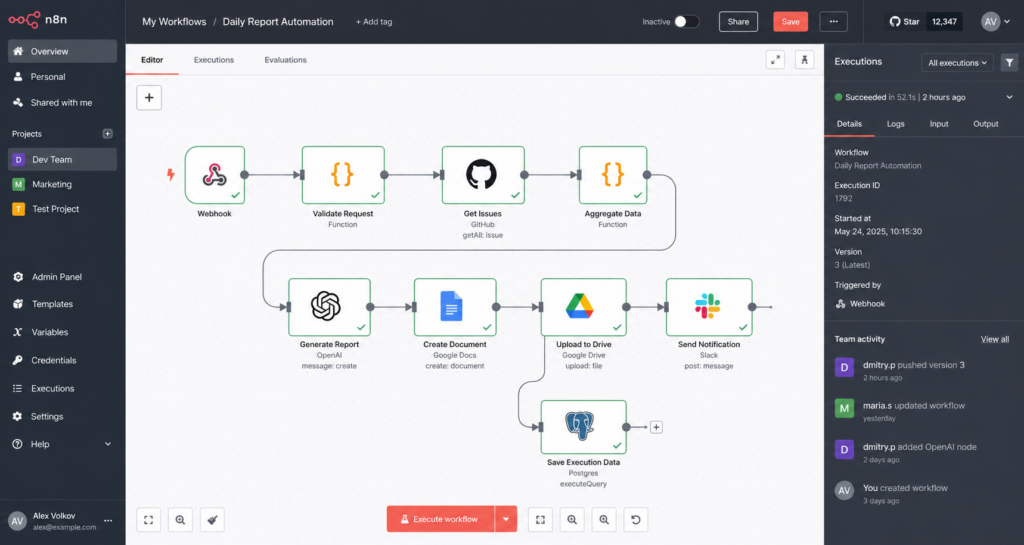Click the Add tag link

tap(374, 22)
